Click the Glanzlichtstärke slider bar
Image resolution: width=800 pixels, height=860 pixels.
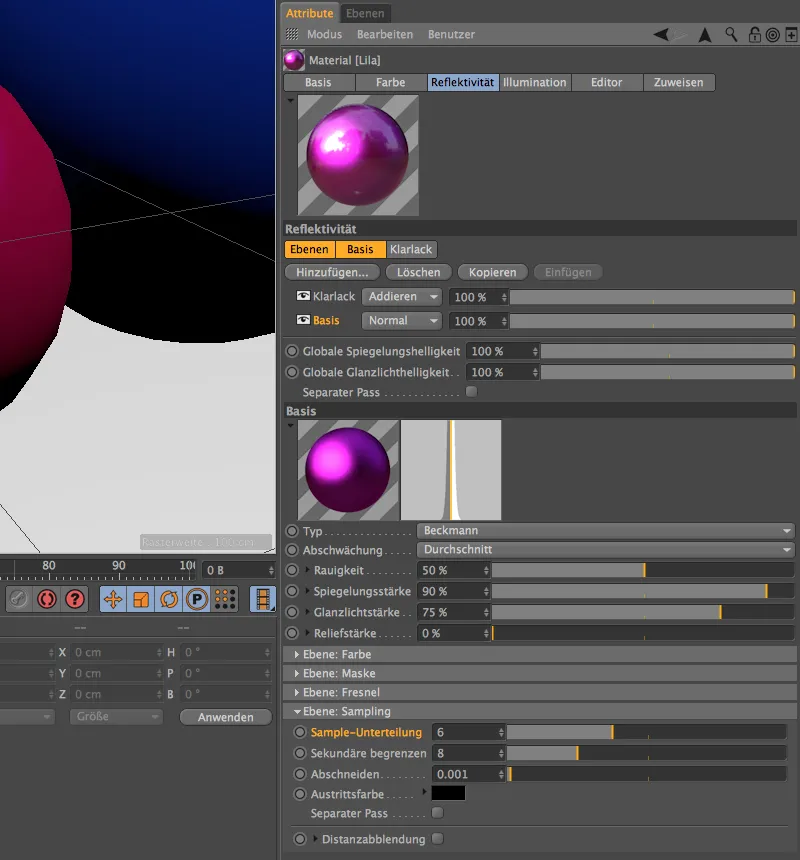pos(643,612)
